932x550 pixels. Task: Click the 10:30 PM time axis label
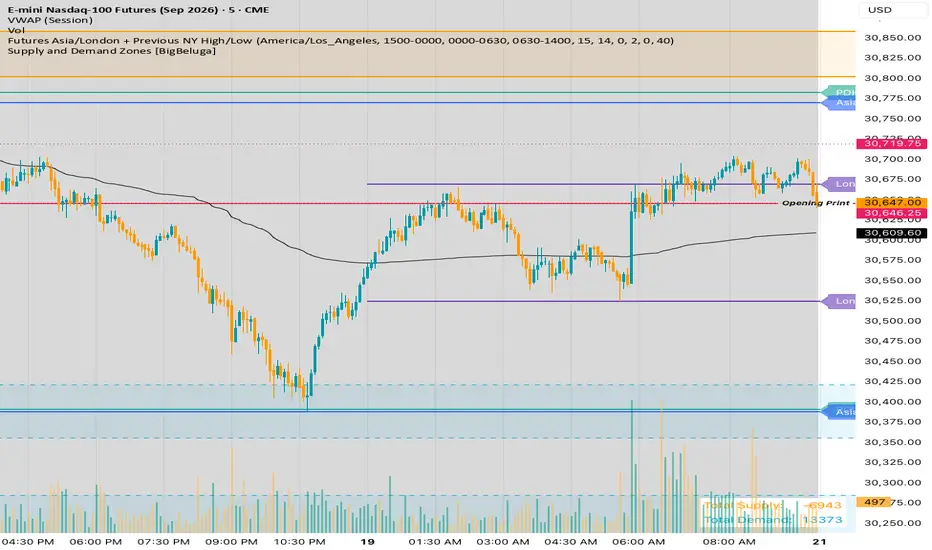(299, 542)
